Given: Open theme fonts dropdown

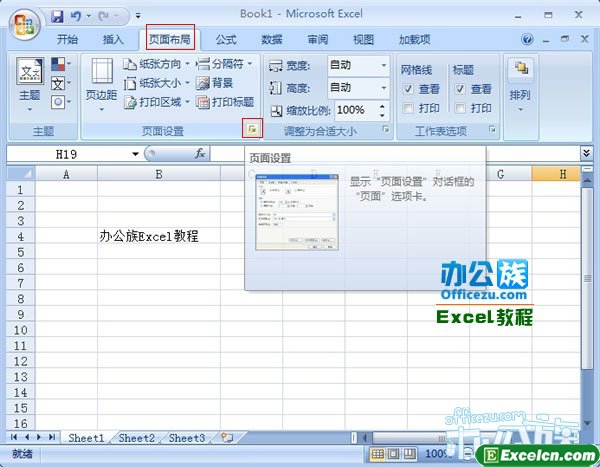Looking at the screenshot, I should (x=61, y=83).
